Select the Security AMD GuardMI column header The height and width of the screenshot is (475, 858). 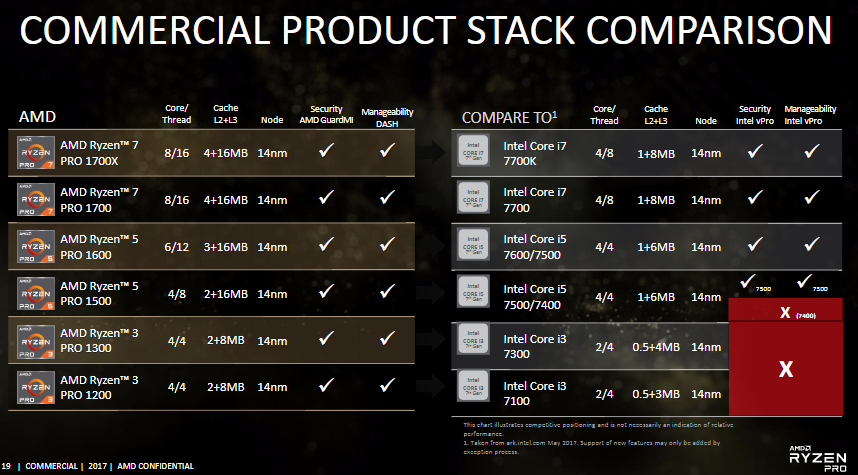click(x=326, y=114)
